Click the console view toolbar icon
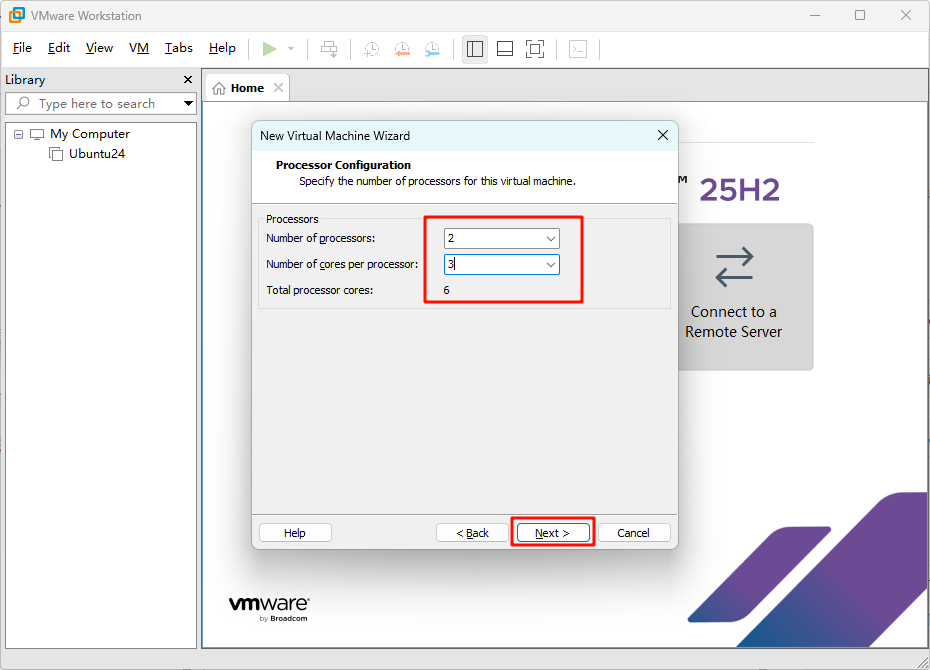 [x=578, y=49]
